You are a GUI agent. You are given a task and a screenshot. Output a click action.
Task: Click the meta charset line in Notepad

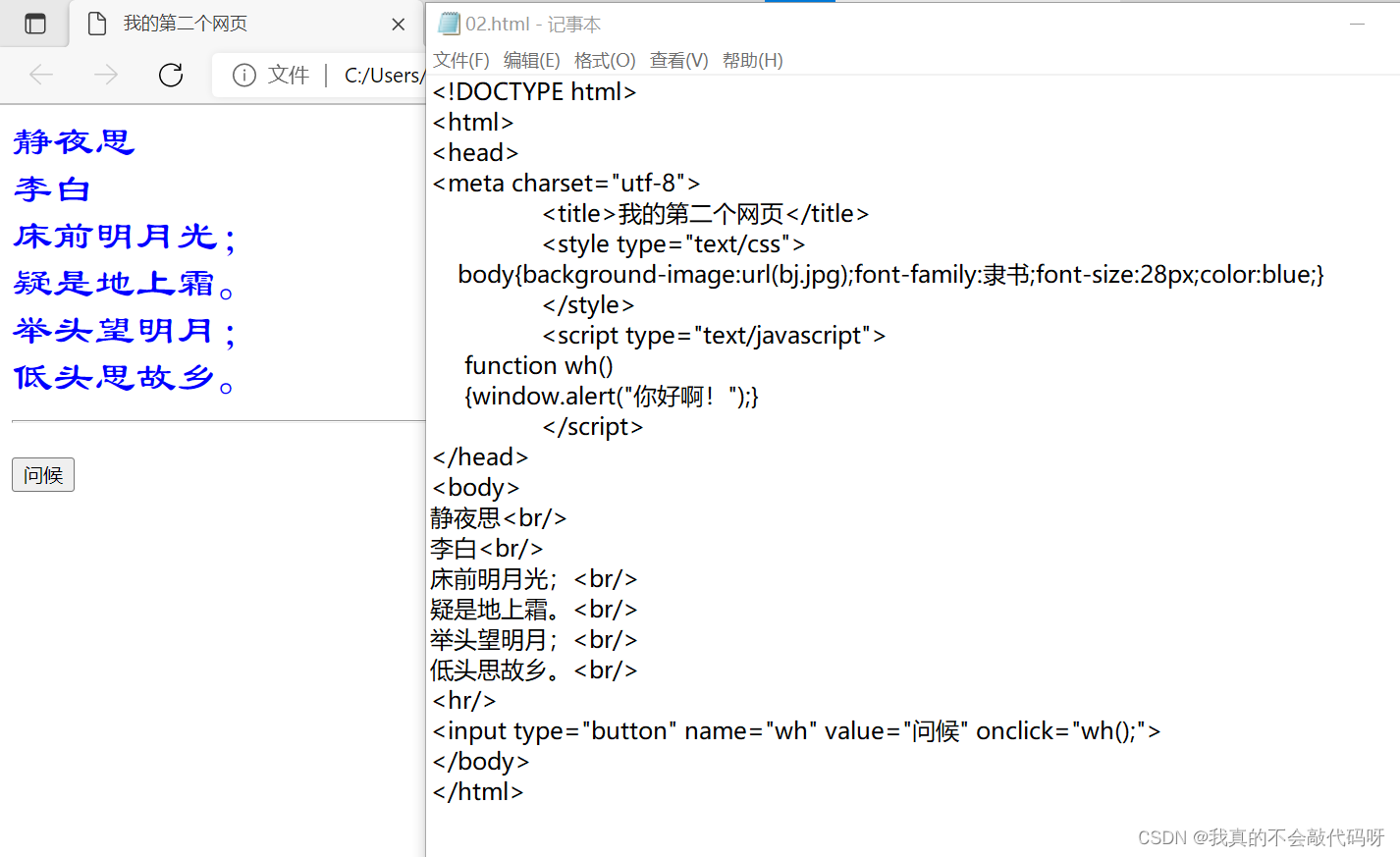point(566,184)
